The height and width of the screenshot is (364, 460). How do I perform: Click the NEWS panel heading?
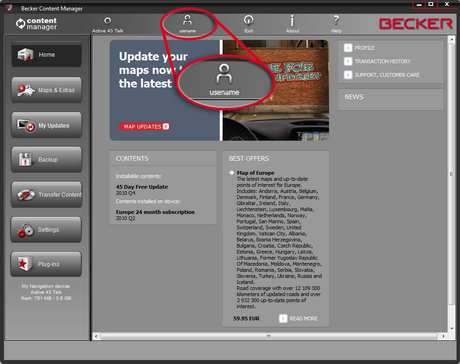[x=354, y=97]
